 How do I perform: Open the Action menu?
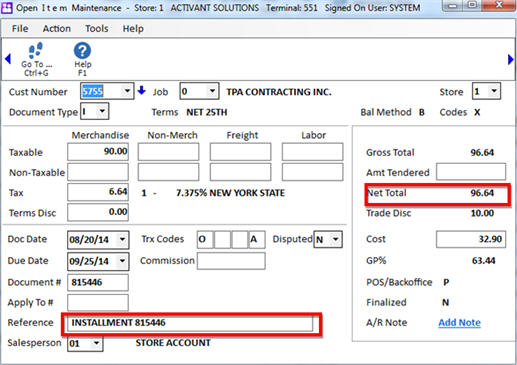57,29
